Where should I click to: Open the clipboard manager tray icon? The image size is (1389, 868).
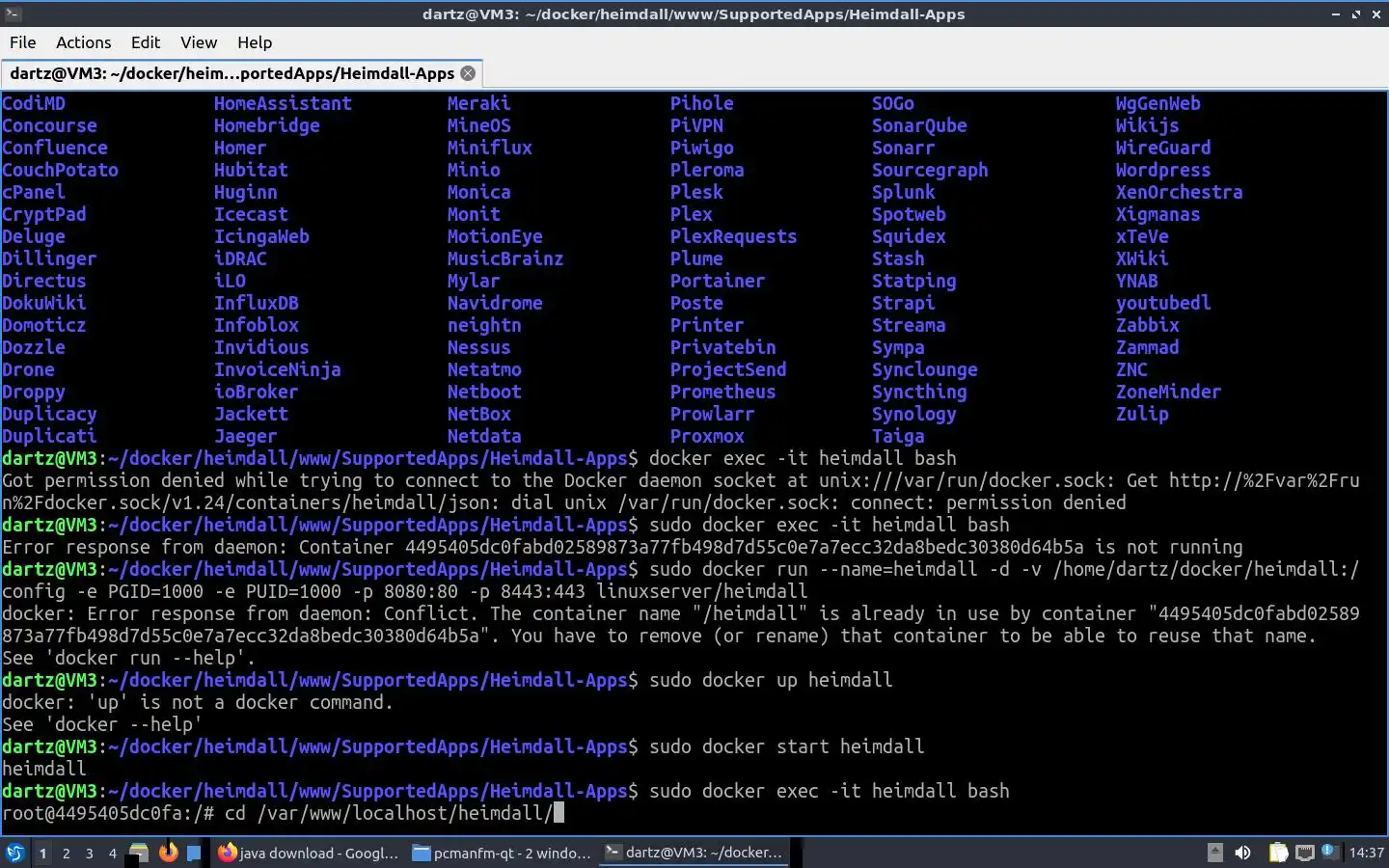pos(1278,853)
